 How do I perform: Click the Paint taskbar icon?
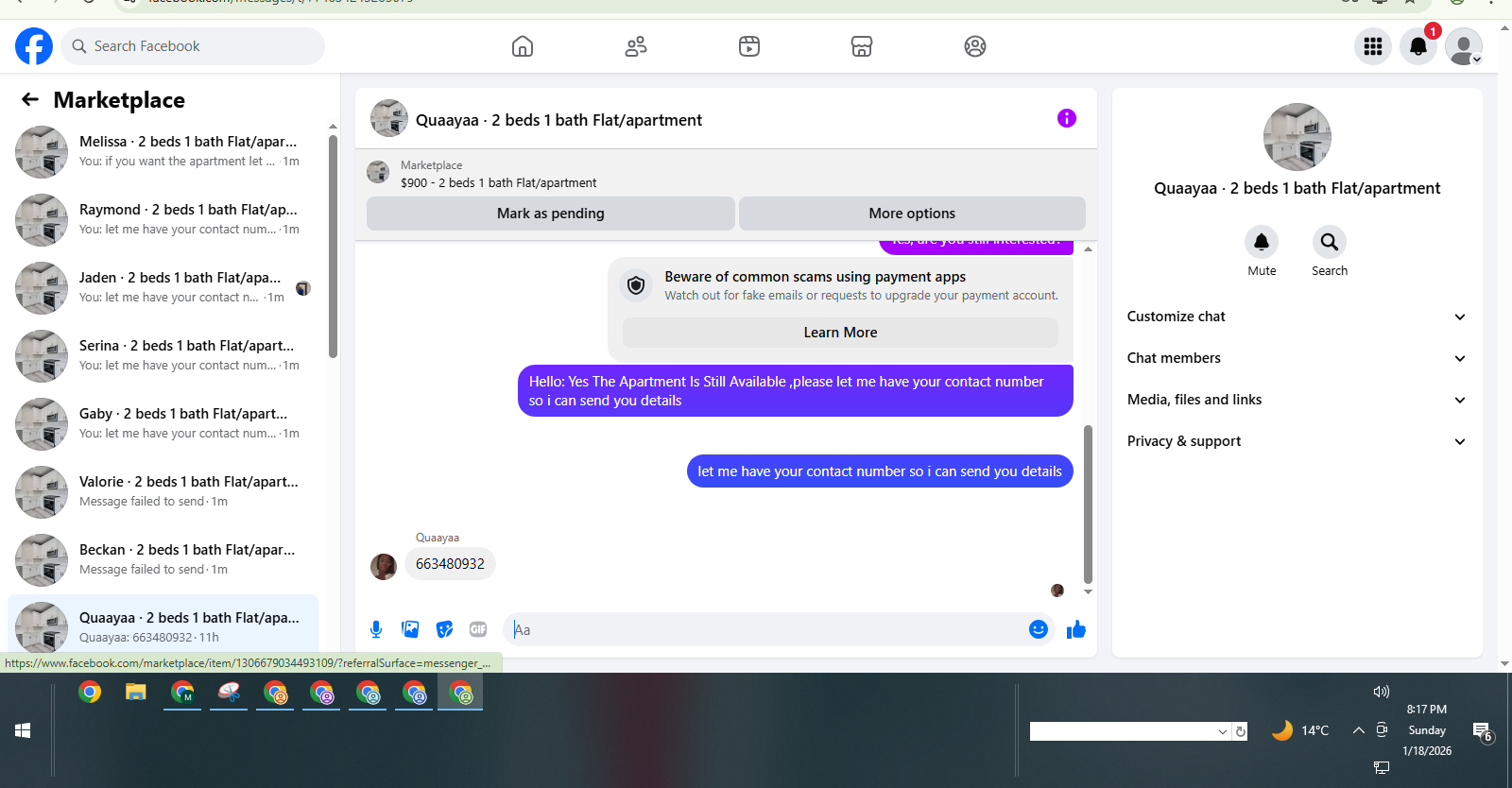pyautogui.click(x=229, y=693)
